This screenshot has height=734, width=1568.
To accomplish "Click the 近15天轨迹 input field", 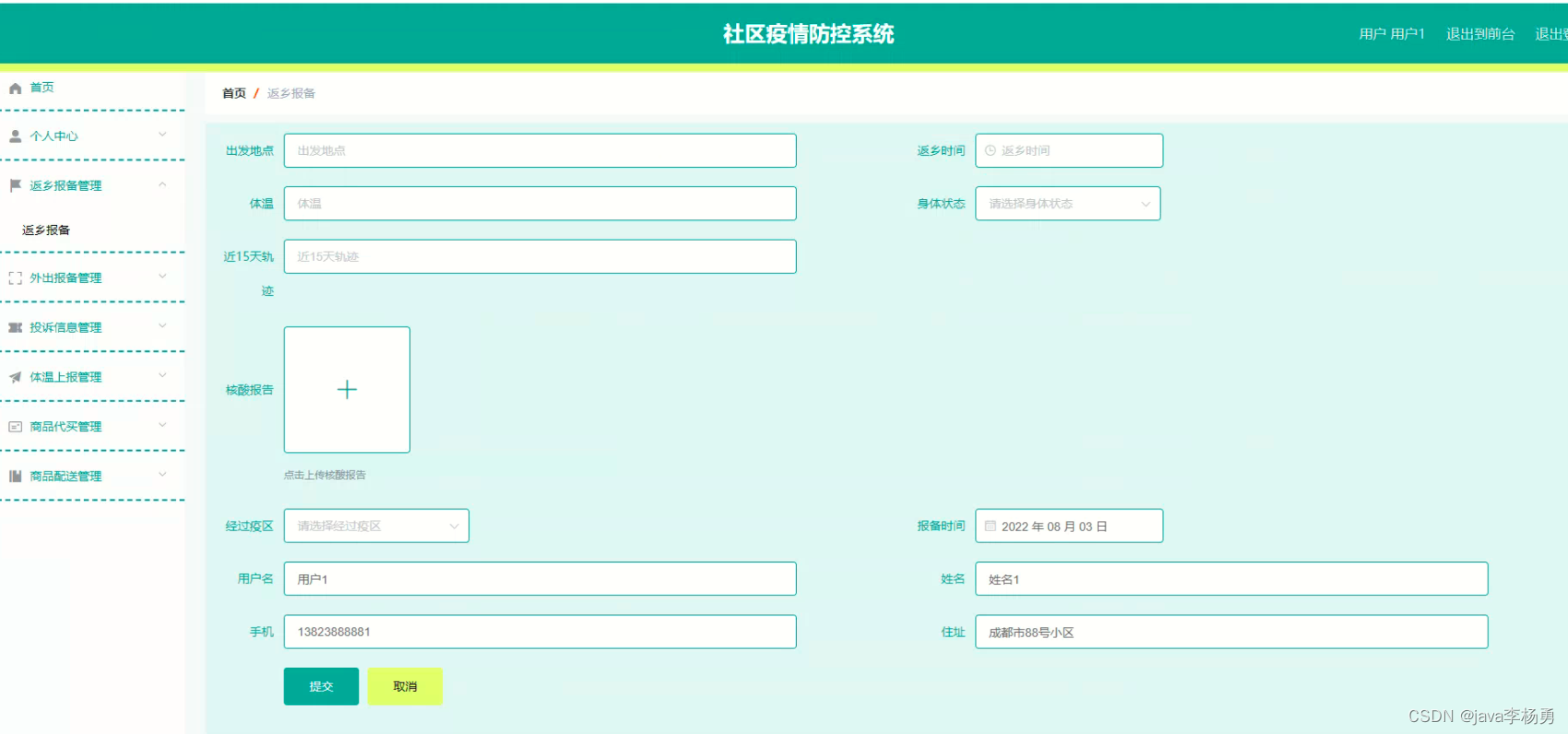I will pyautogui.click(x=540, y=256).
